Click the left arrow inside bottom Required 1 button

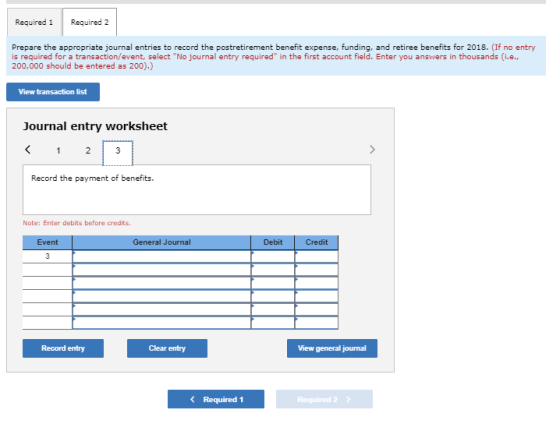click(x=192, y=399)
